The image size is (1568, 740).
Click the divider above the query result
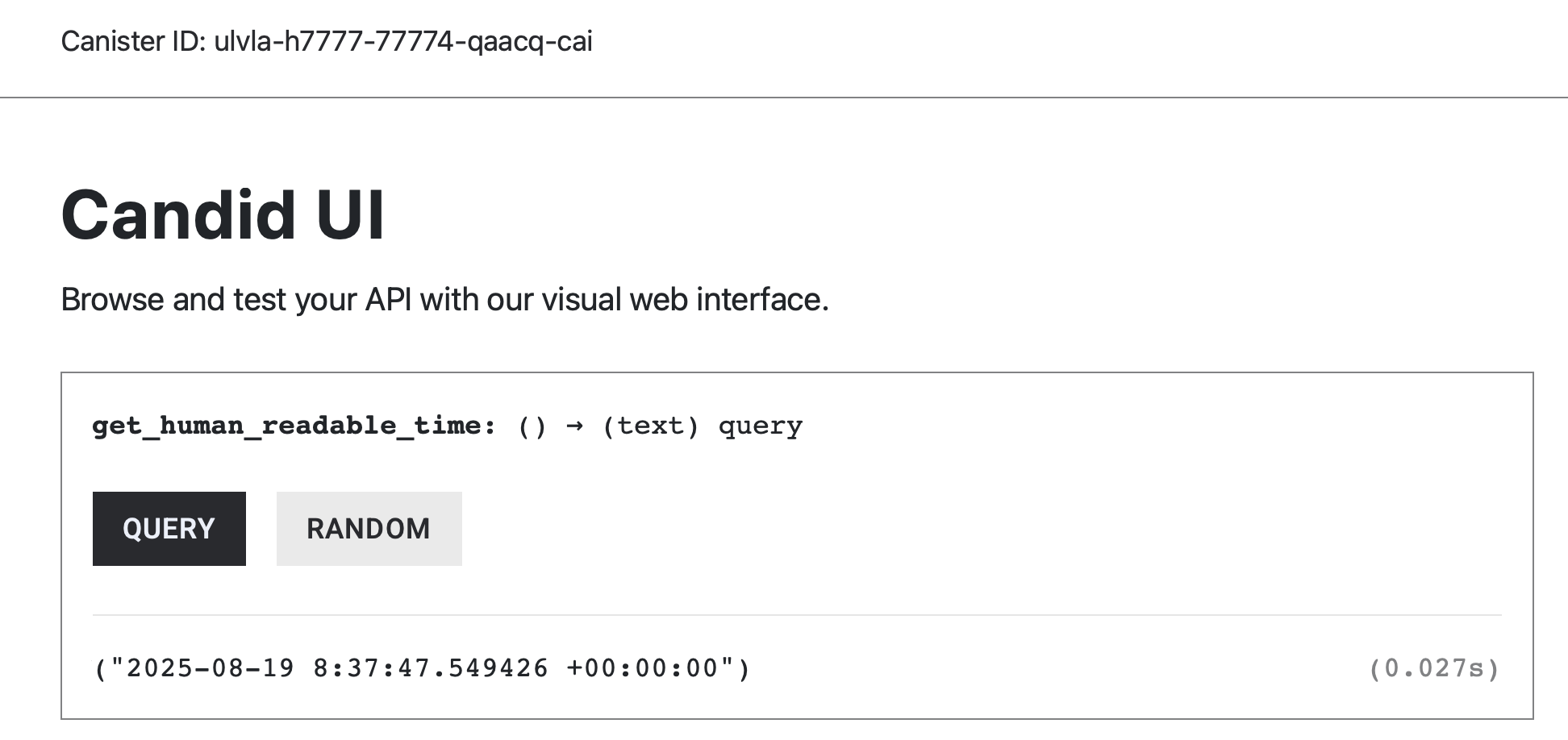(x=799, y=614)
